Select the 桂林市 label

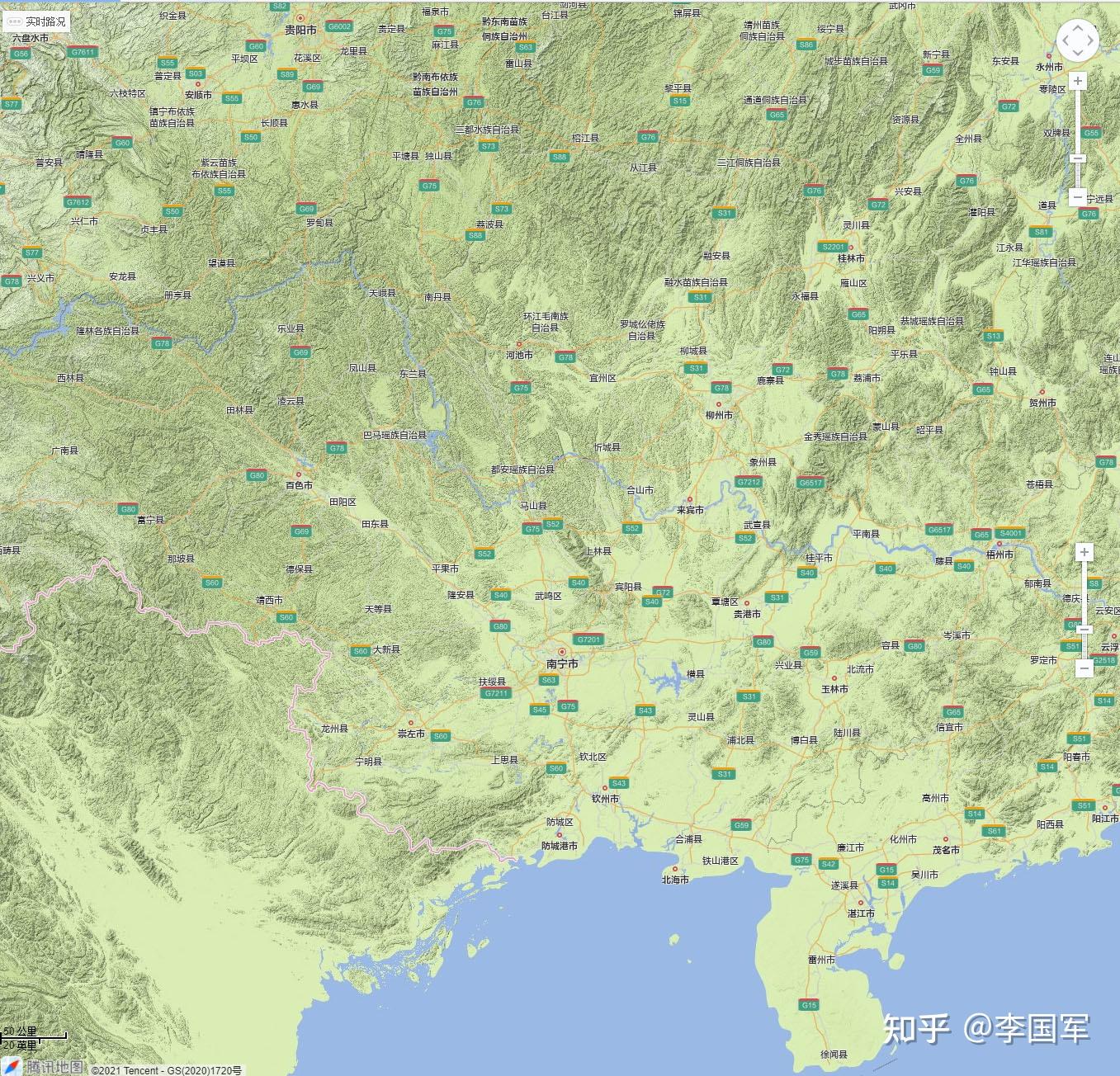coord(851,258)
